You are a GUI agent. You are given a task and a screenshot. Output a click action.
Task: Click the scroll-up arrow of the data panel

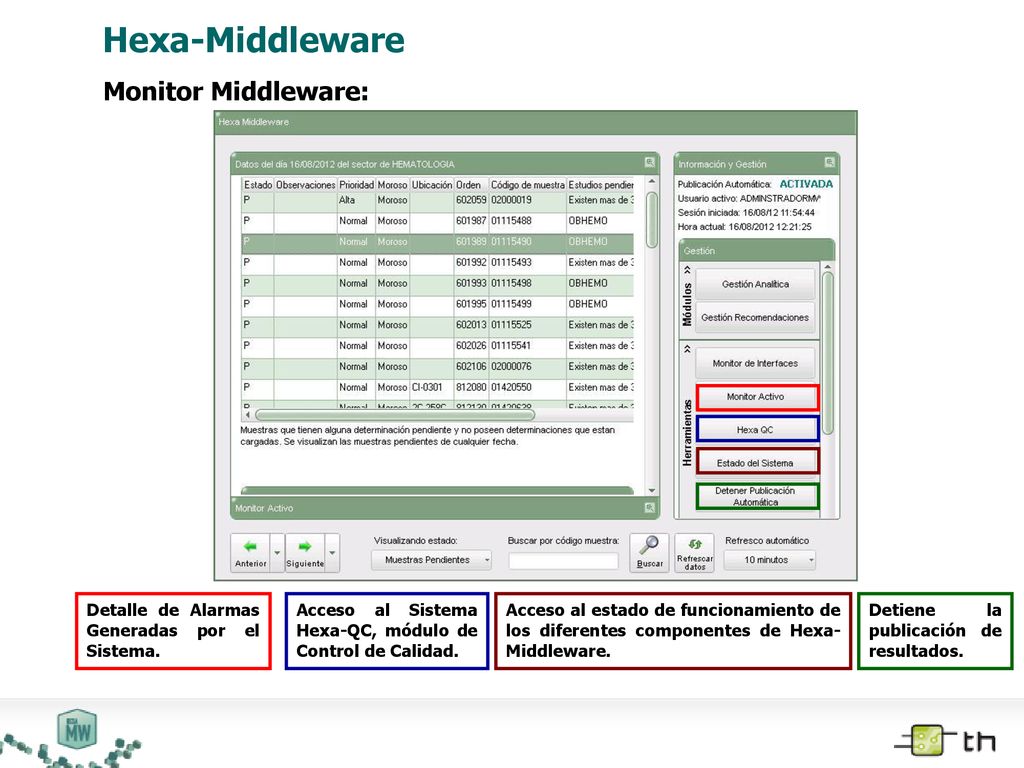pos(651,181)
